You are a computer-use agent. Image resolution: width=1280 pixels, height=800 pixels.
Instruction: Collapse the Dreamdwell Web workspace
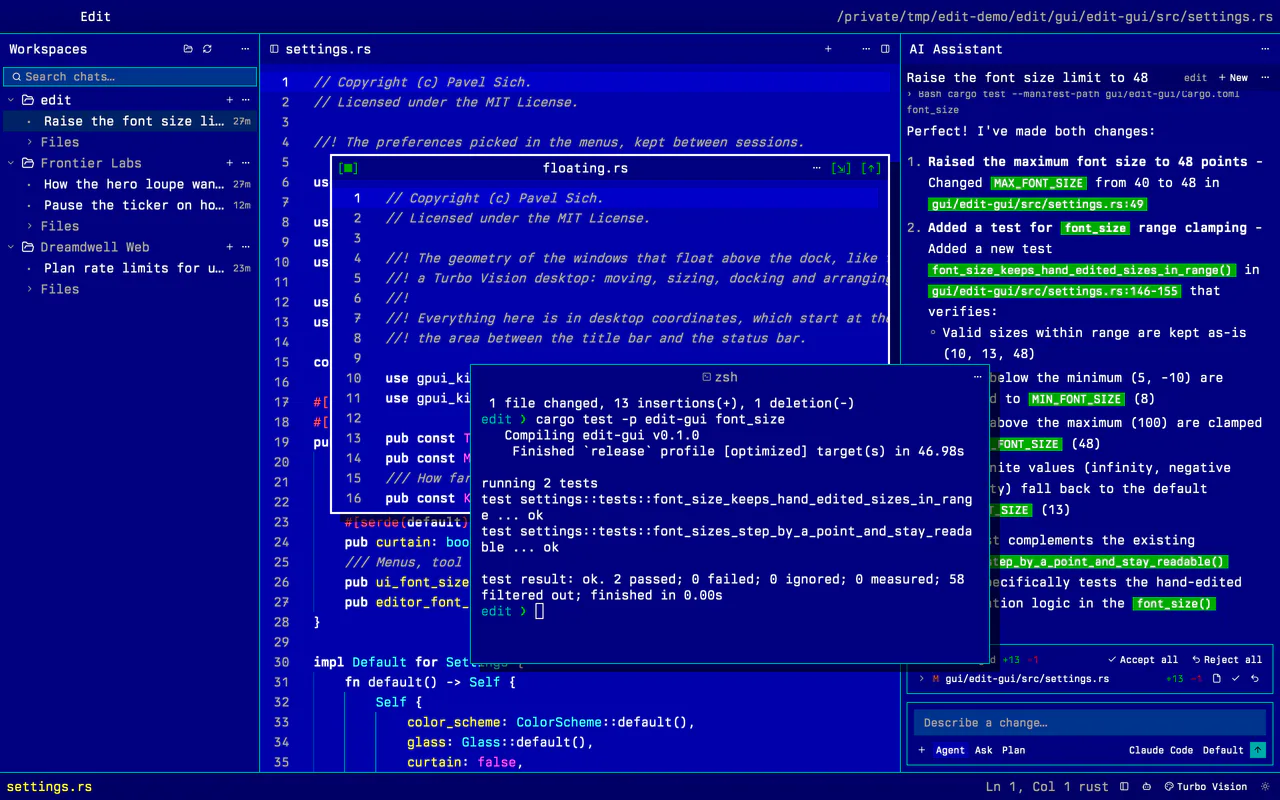11,247
